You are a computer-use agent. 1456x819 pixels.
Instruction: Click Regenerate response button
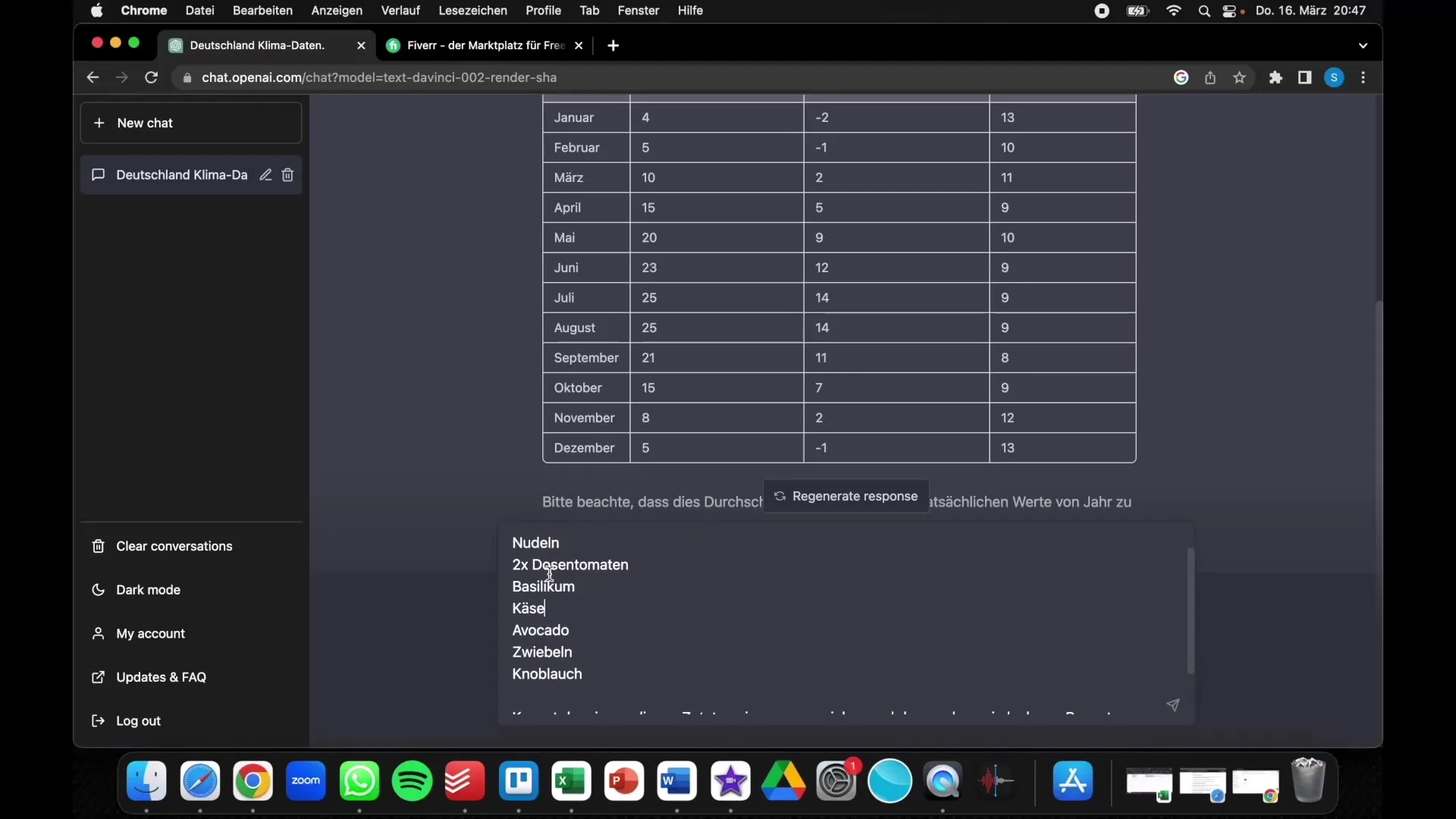point(847,495)
